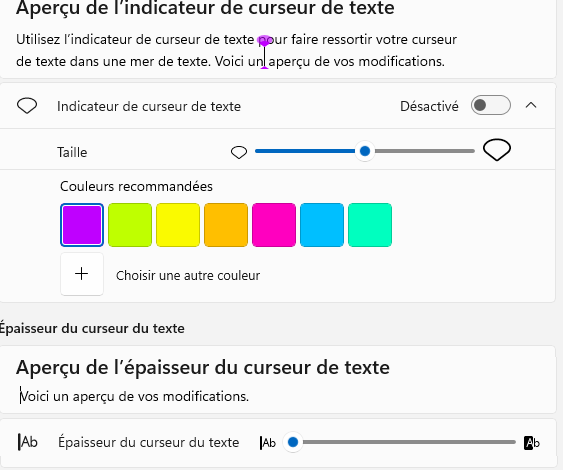563x470 pixels.
Task: Select the purple recommended color
Action: [x=82, y=225]
